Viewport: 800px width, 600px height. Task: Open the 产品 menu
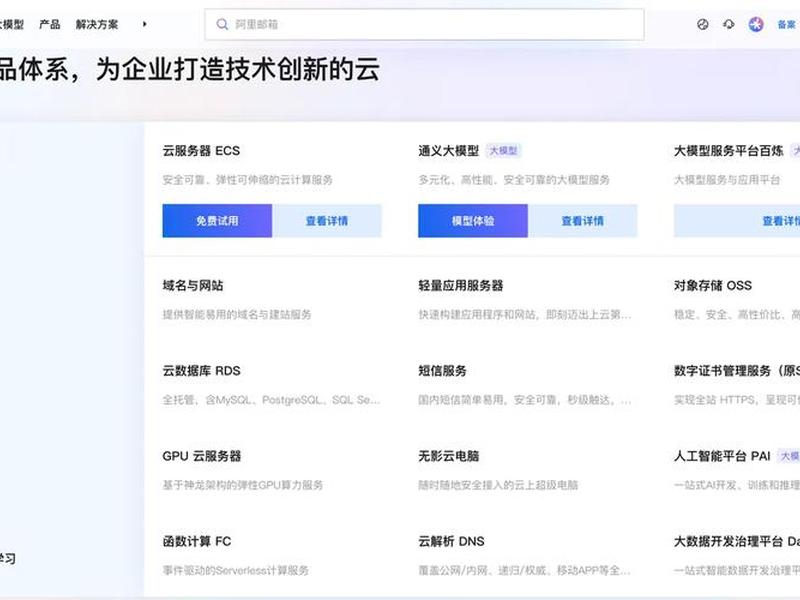point(49,24)
